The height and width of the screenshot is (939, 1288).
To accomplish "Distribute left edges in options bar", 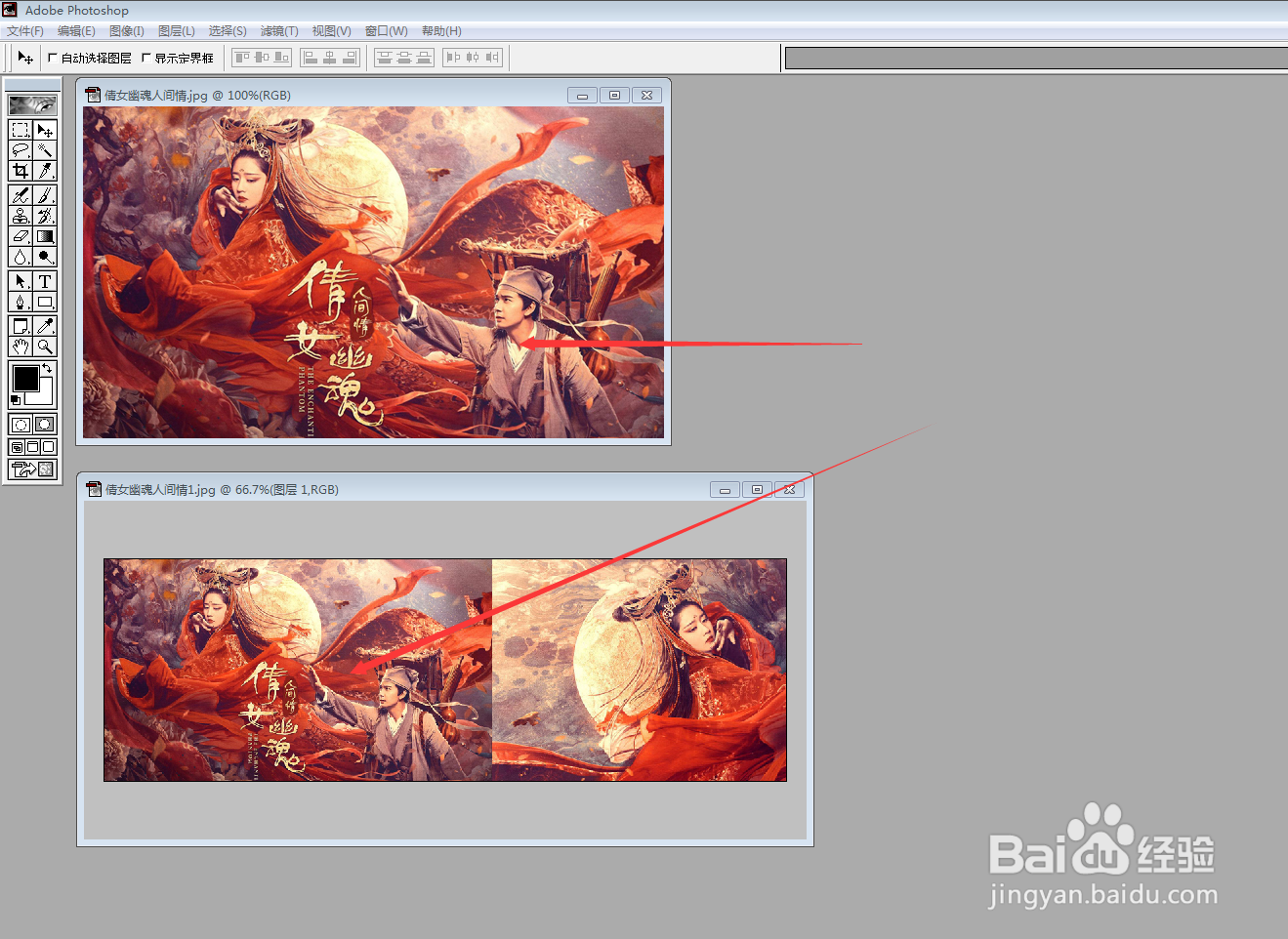I will click(453, 58).
